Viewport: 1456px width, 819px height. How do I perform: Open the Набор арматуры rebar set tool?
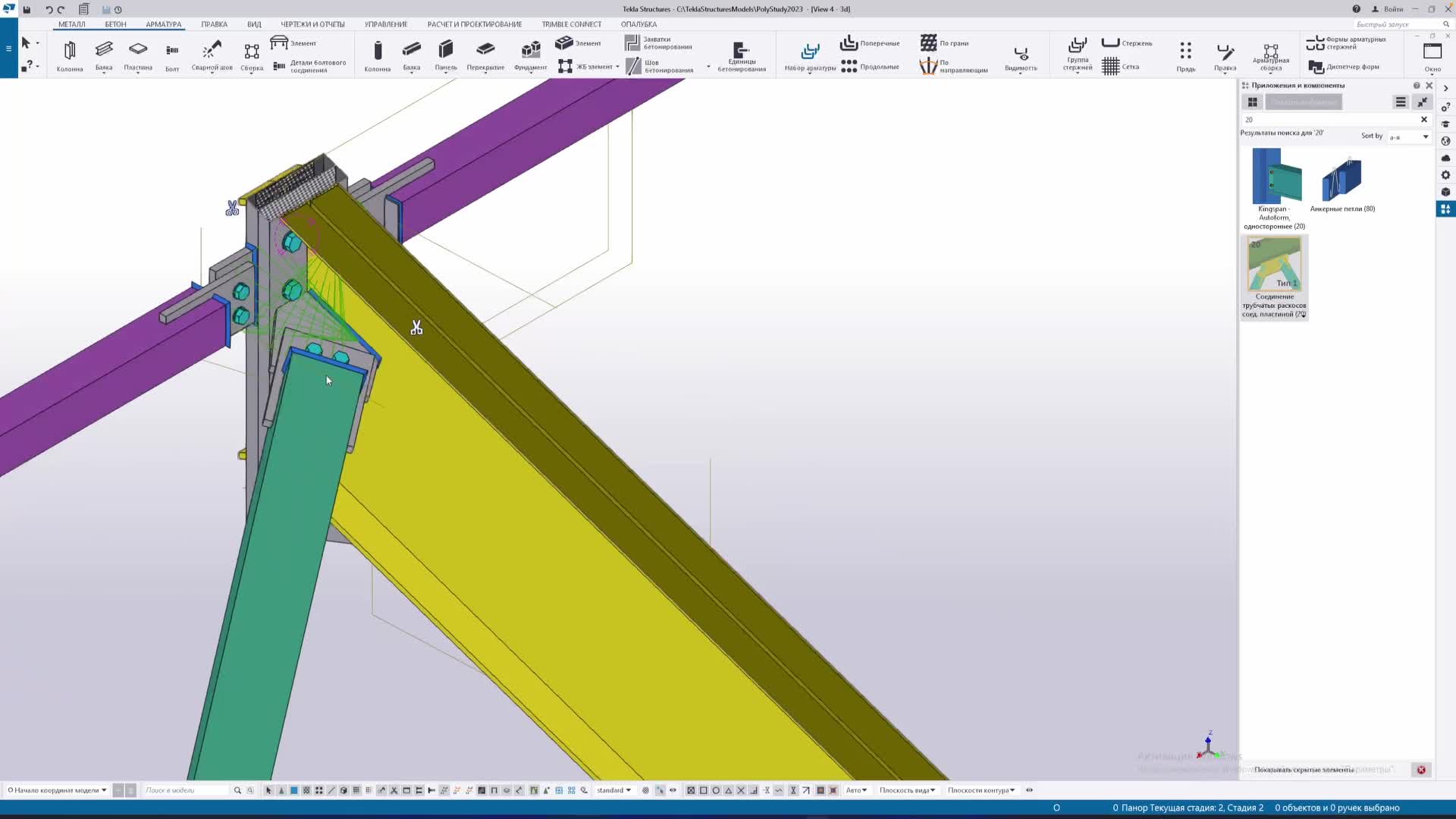coord(810,56)
